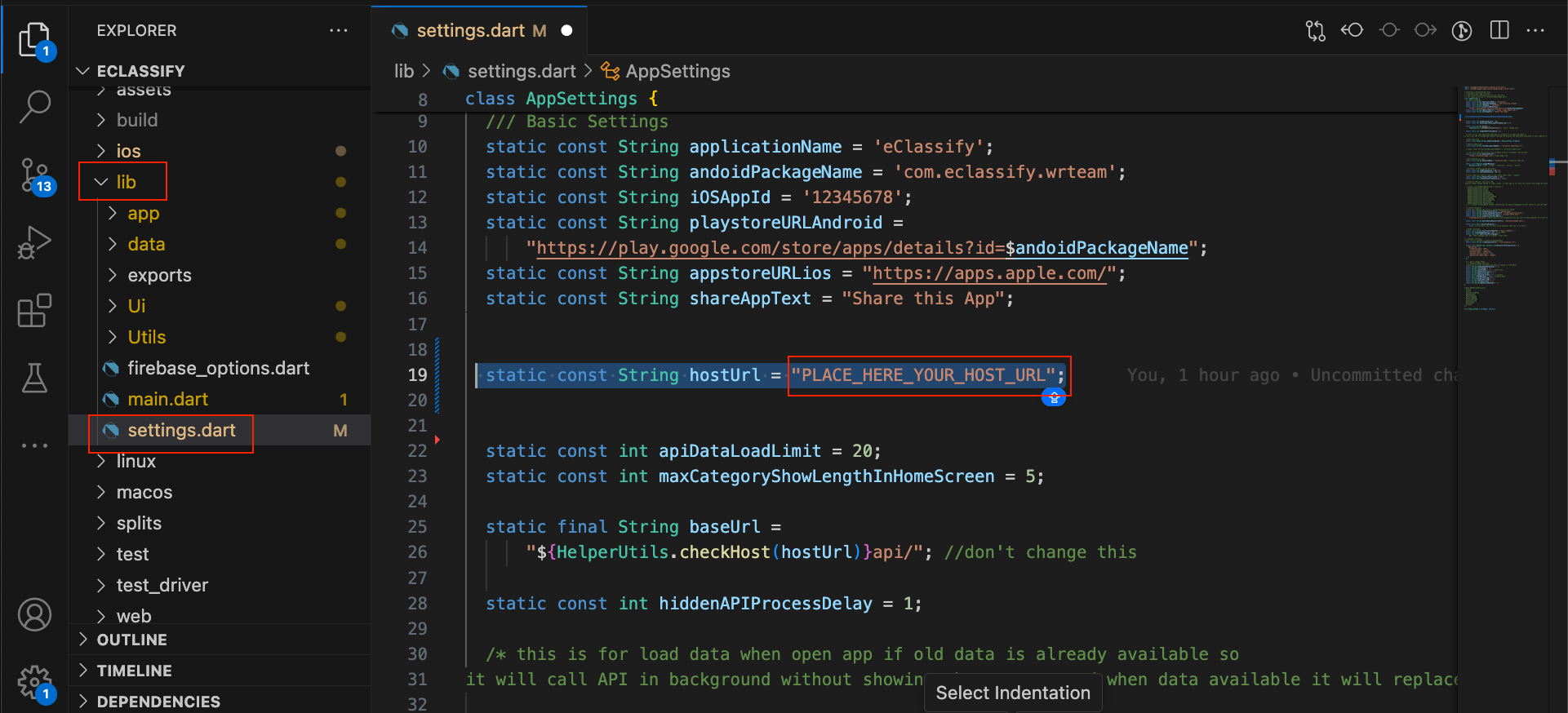The image size is (1568, 713).
Task: Open the Accounts menu icon
Action: (x=34, y=615)
